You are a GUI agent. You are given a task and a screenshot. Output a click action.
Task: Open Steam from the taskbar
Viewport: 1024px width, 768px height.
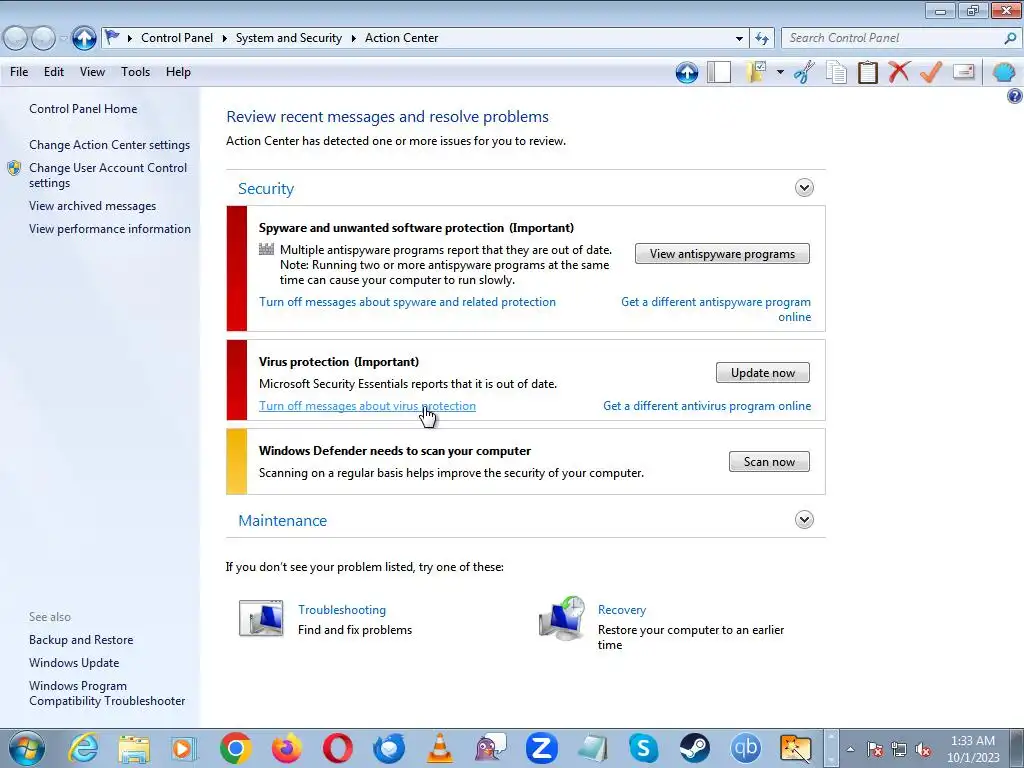(694, 748)
